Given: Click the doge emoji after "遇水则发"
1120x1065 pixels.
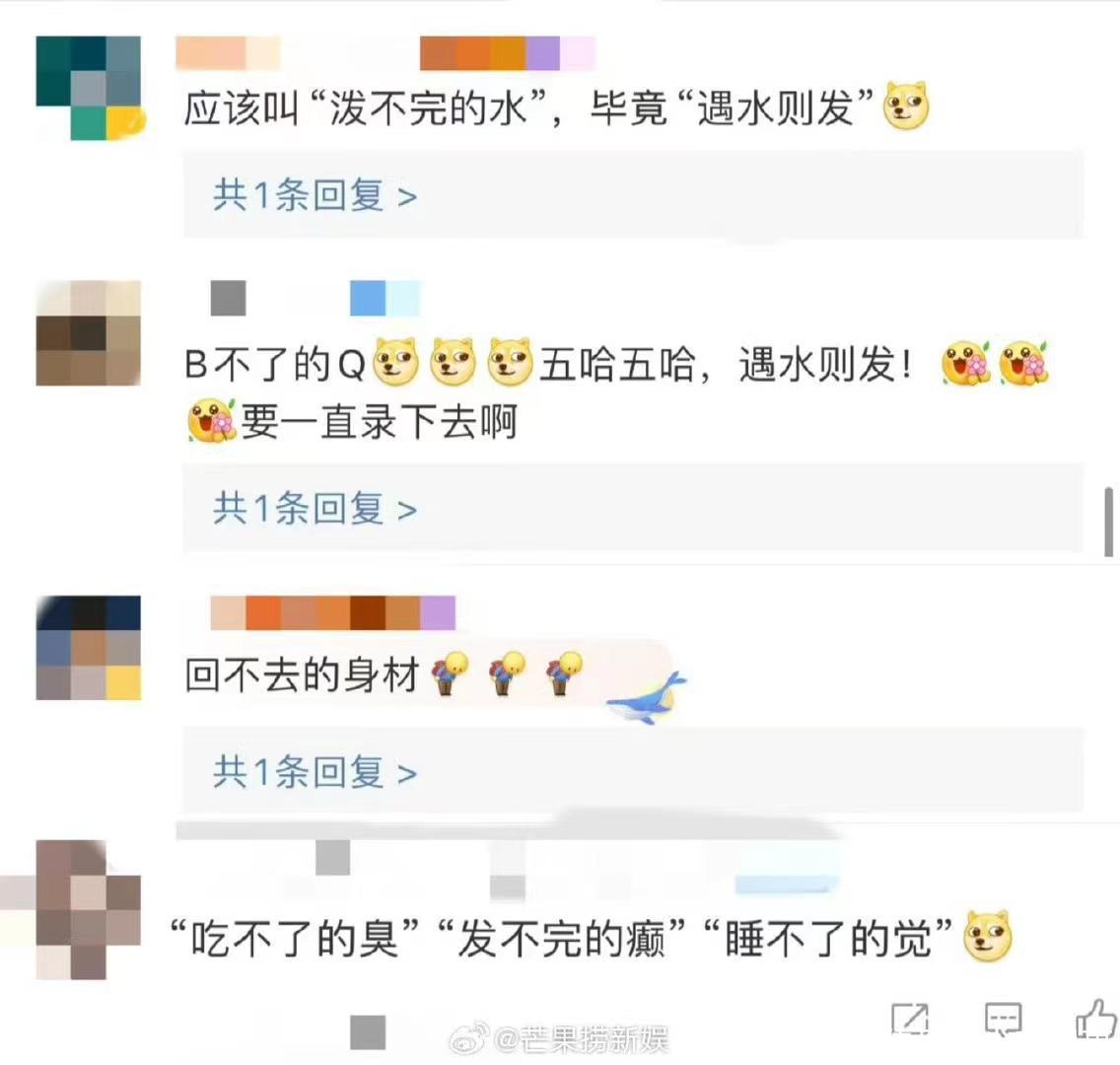Looking at the screenshot, I should [x=906, y=106].
